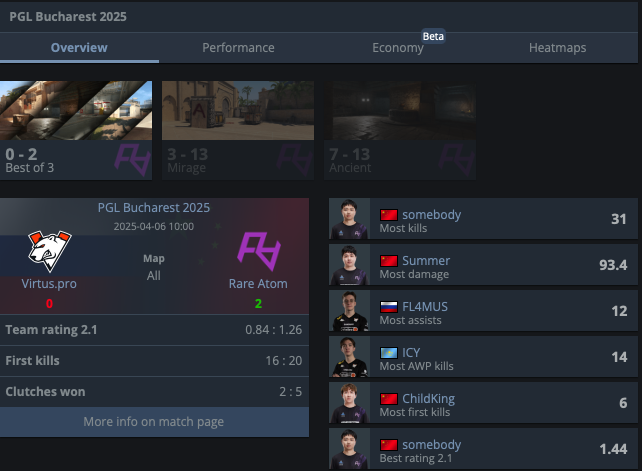Switch to the Economy tab
The width and height of the screenshot is (642, 471).
pyautogui.click(x=398, y=48)
